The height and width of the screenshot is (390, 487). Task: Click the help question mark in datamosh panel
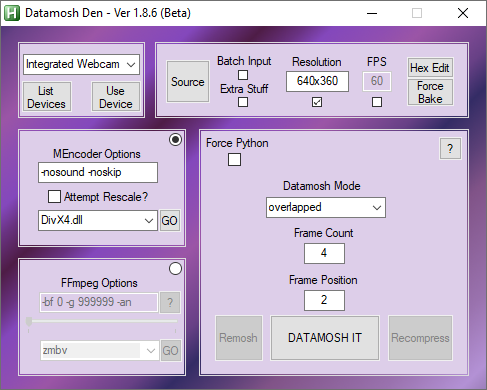(450, 148)
